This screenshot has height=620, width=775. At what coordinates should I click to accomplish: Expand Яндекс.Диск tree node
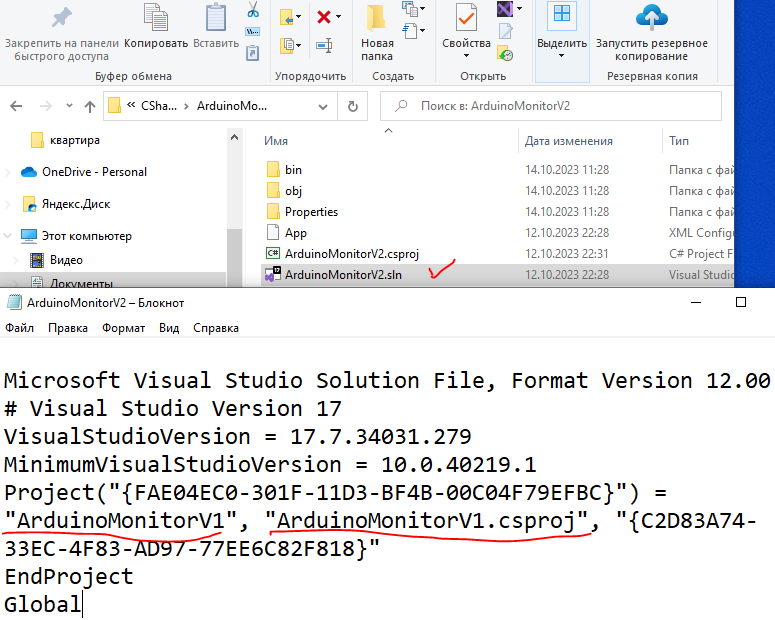click(7, 204)
